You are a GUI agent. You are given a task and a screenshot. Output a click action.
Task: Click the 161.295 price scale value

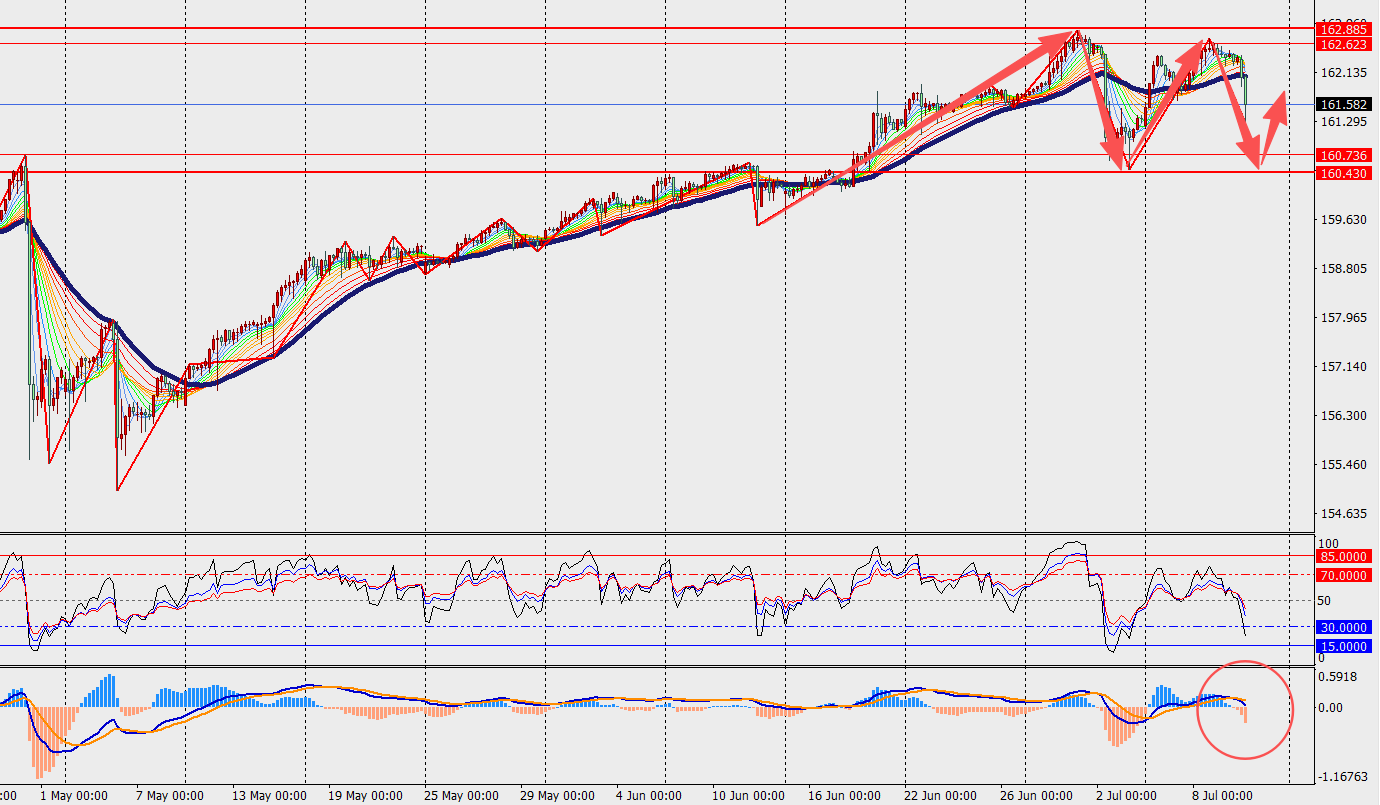[1344, 122]
